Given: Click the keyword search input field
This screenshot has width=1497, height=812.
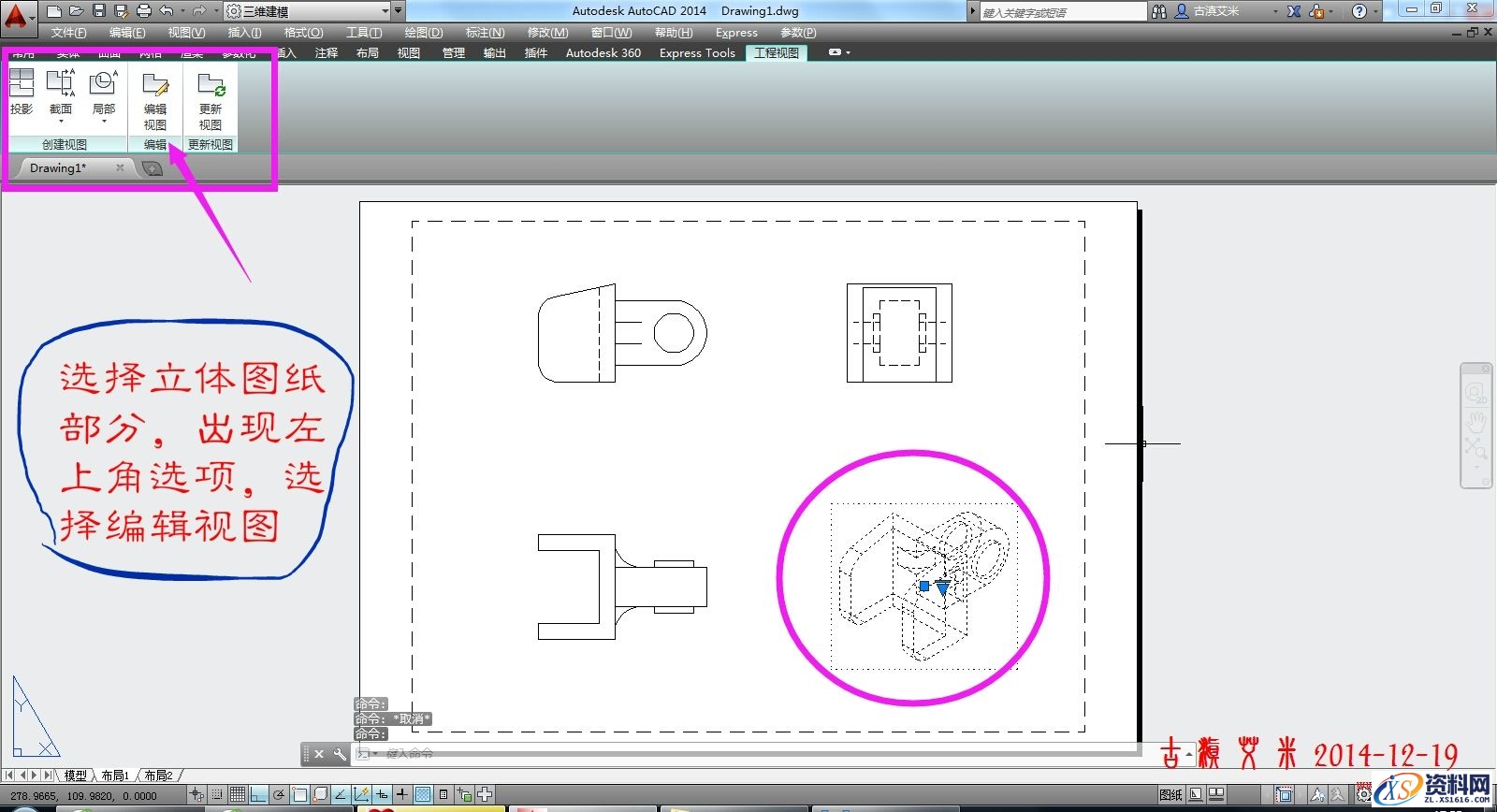Looking at the screenshot, I should [x=1062, y=12].
